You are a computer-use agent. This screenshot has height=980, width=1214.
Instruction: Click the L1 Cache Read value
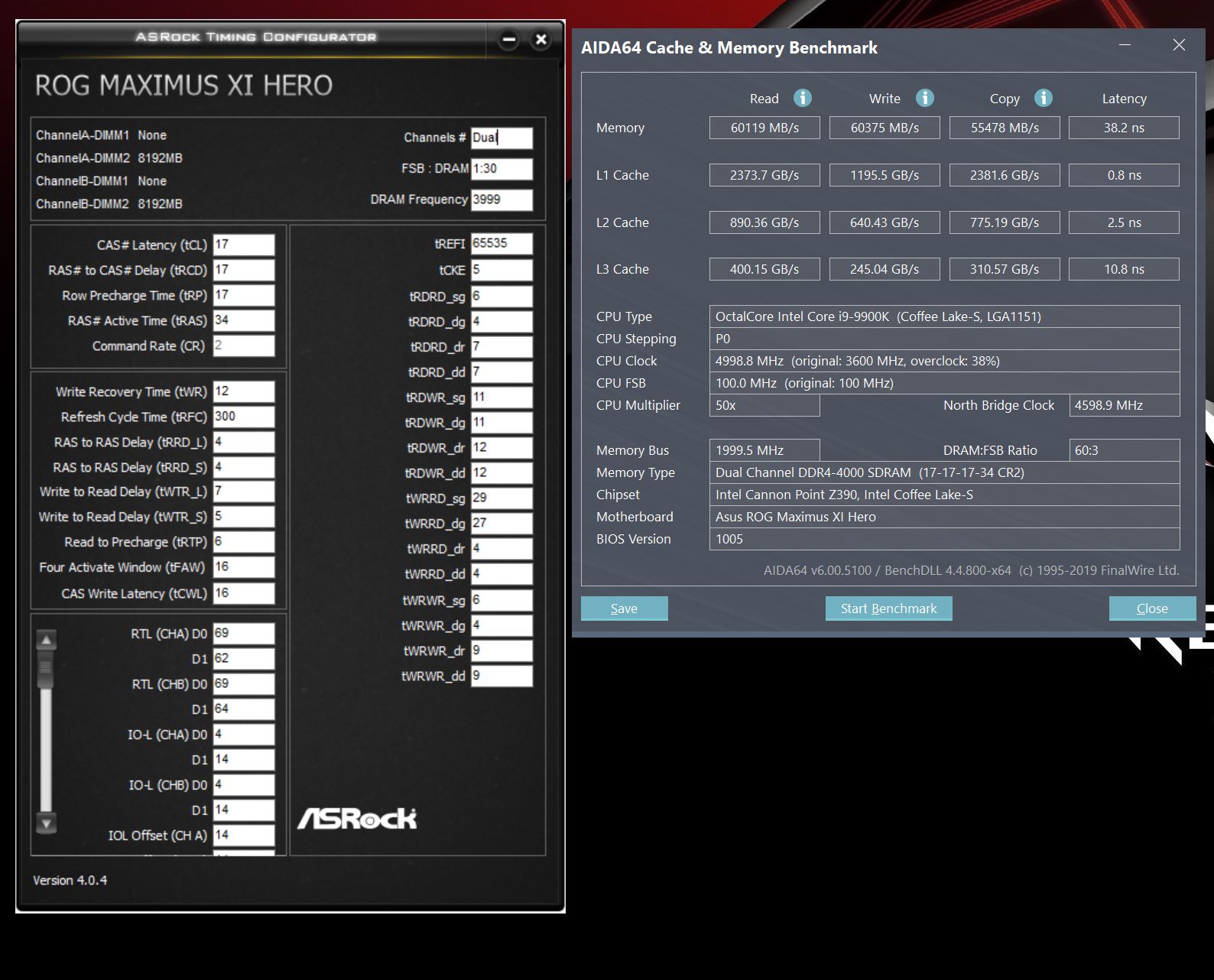(x=764, y=175)
